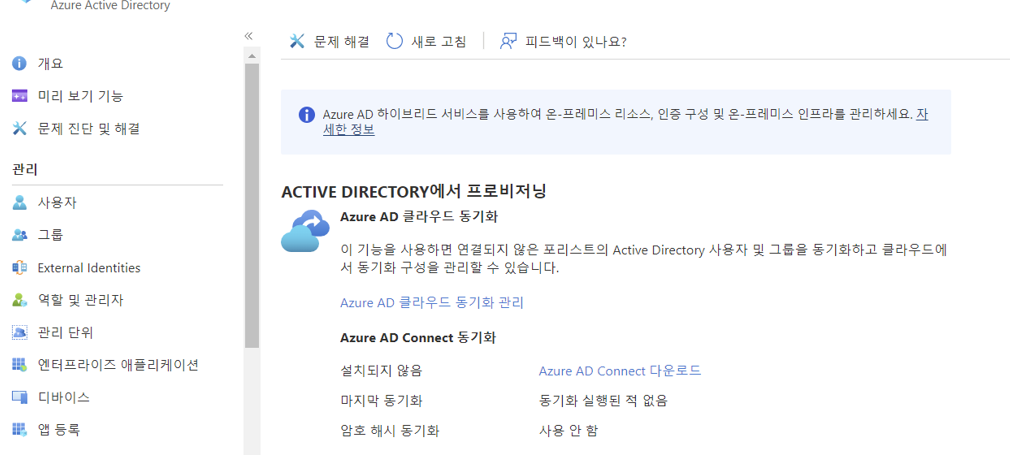1010x458 pixels.
Task: Click the Azure Active Directory header text
Action: pos(110,6)
